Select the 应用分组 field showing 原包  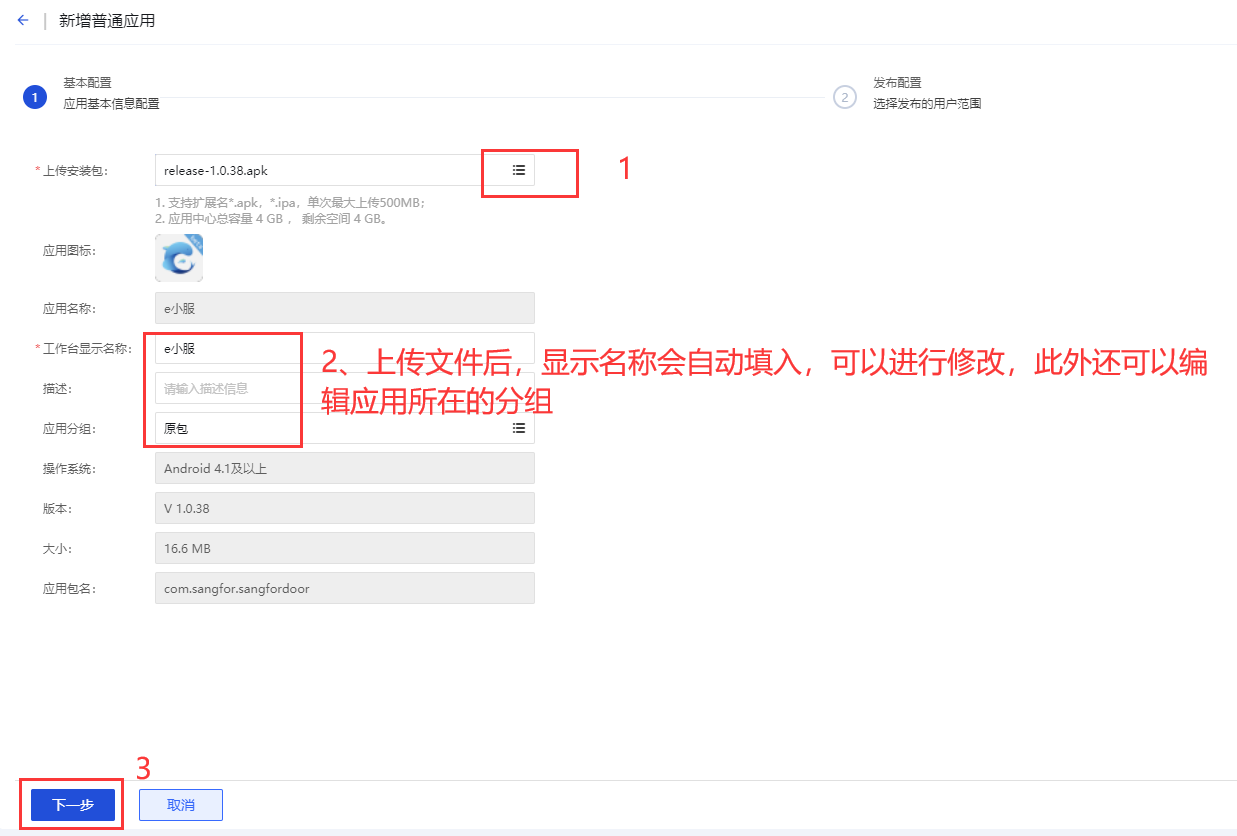pyautogui.click(x=345, y=428)
